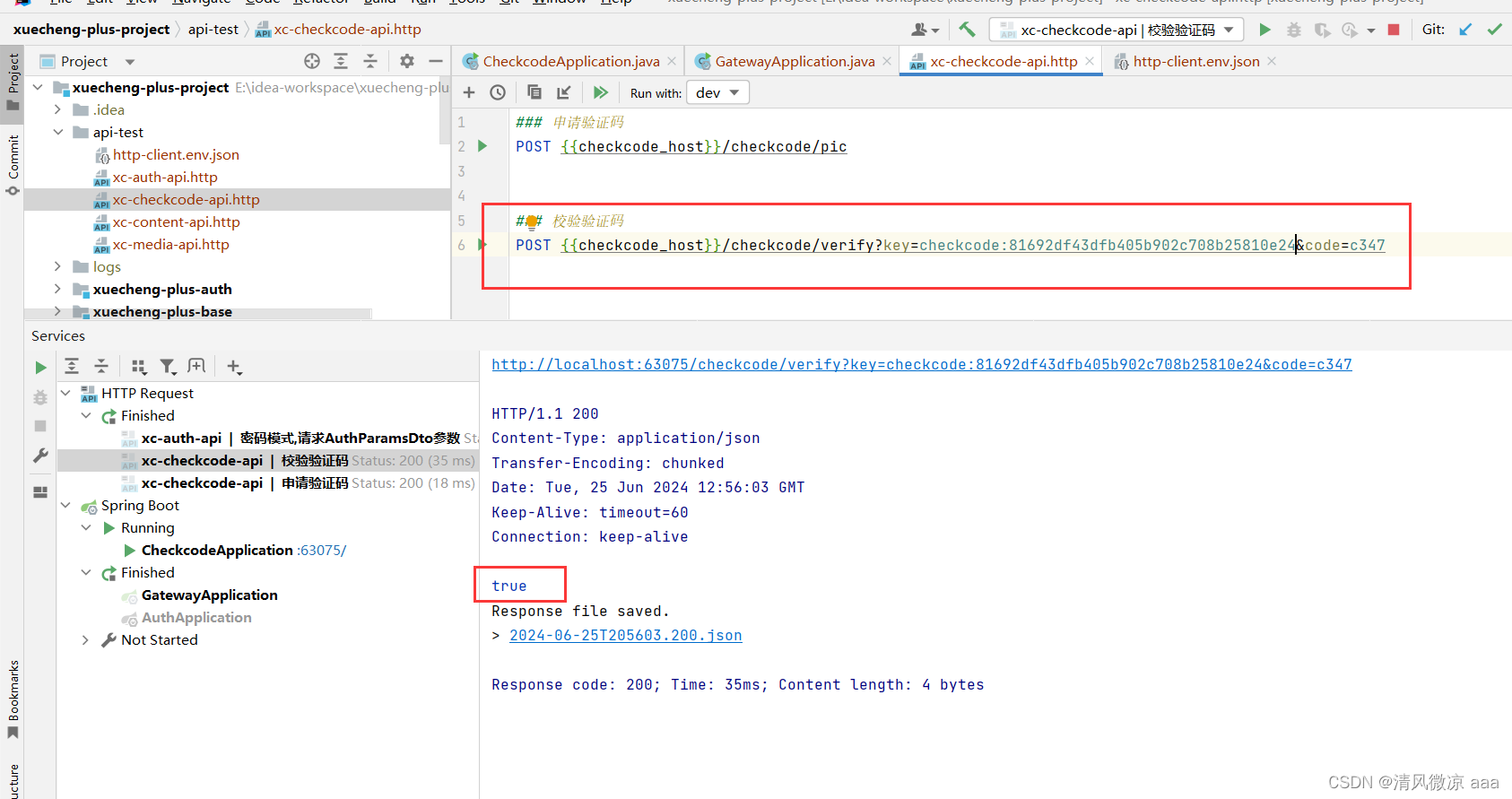Image resolution: width=1512 pixels, height=799 pixels.
Task: Collapse the api-test folder
Action: 58,132
